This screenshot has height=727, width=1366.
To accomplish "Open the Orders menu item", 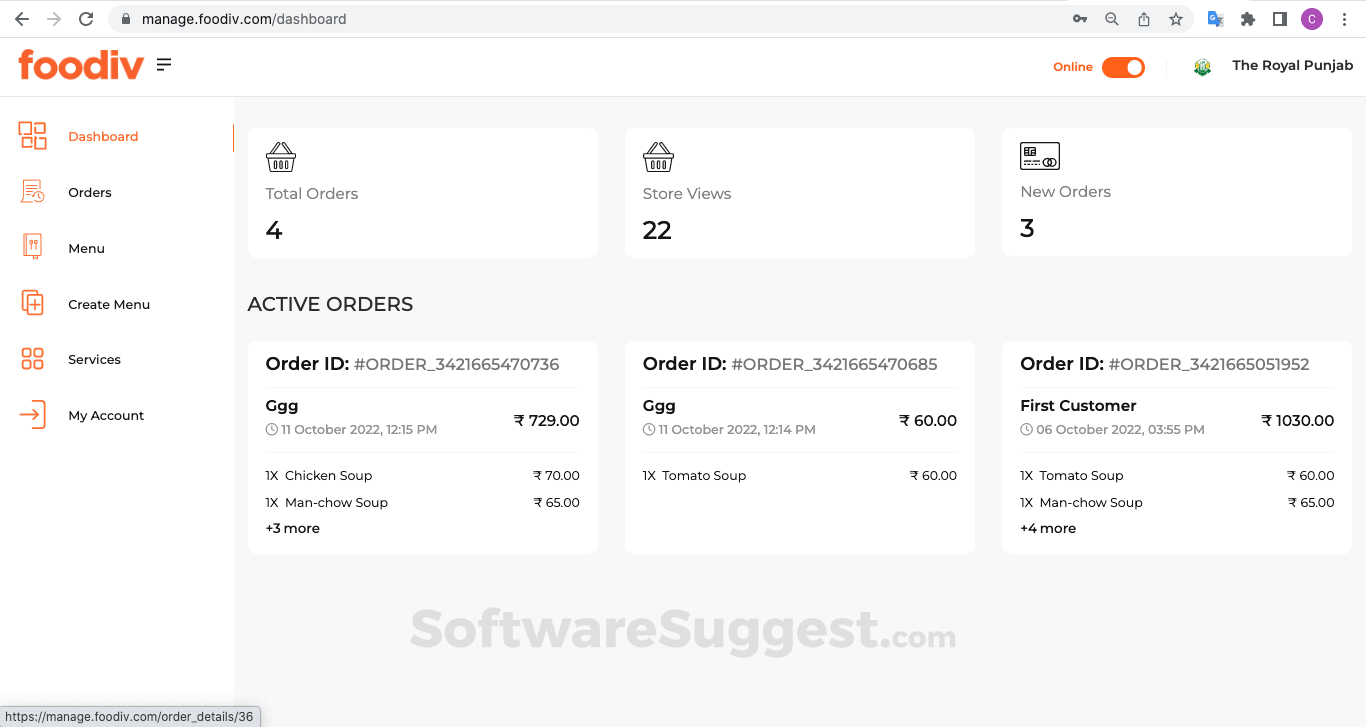I will click(x=90, y=192).
